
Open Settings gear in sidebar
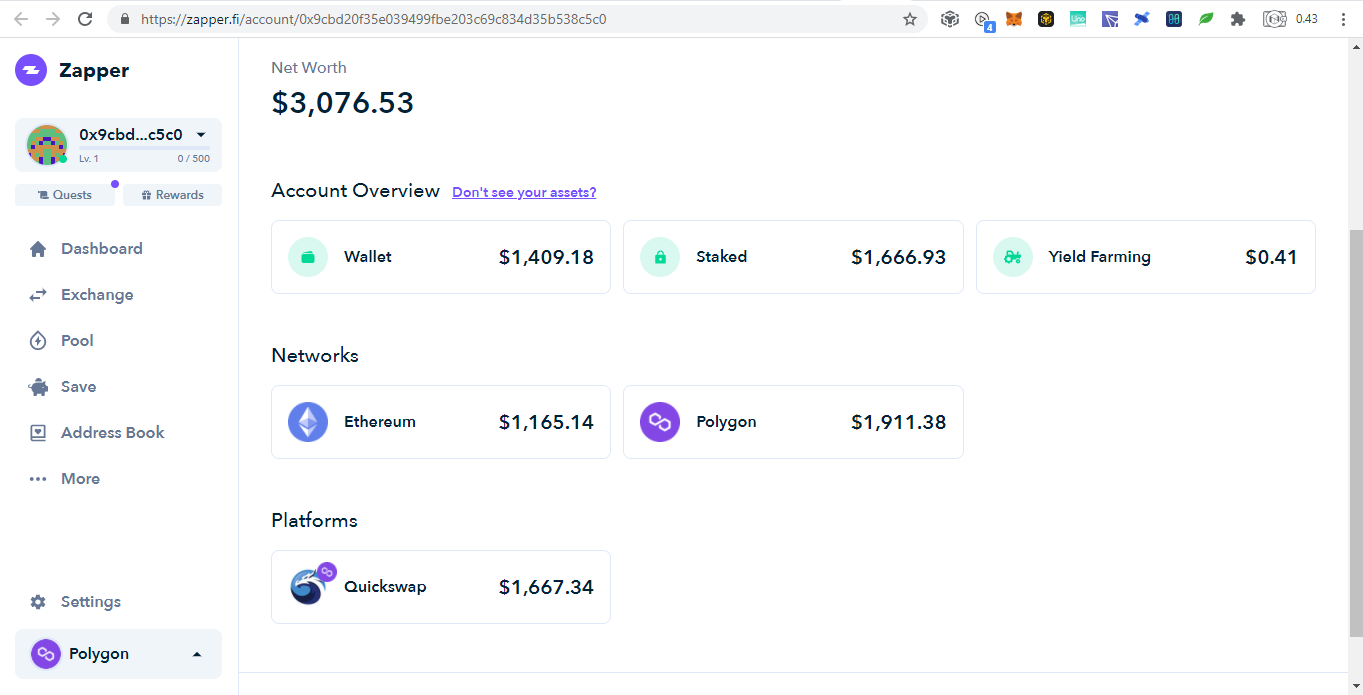(x=38, y=602)
